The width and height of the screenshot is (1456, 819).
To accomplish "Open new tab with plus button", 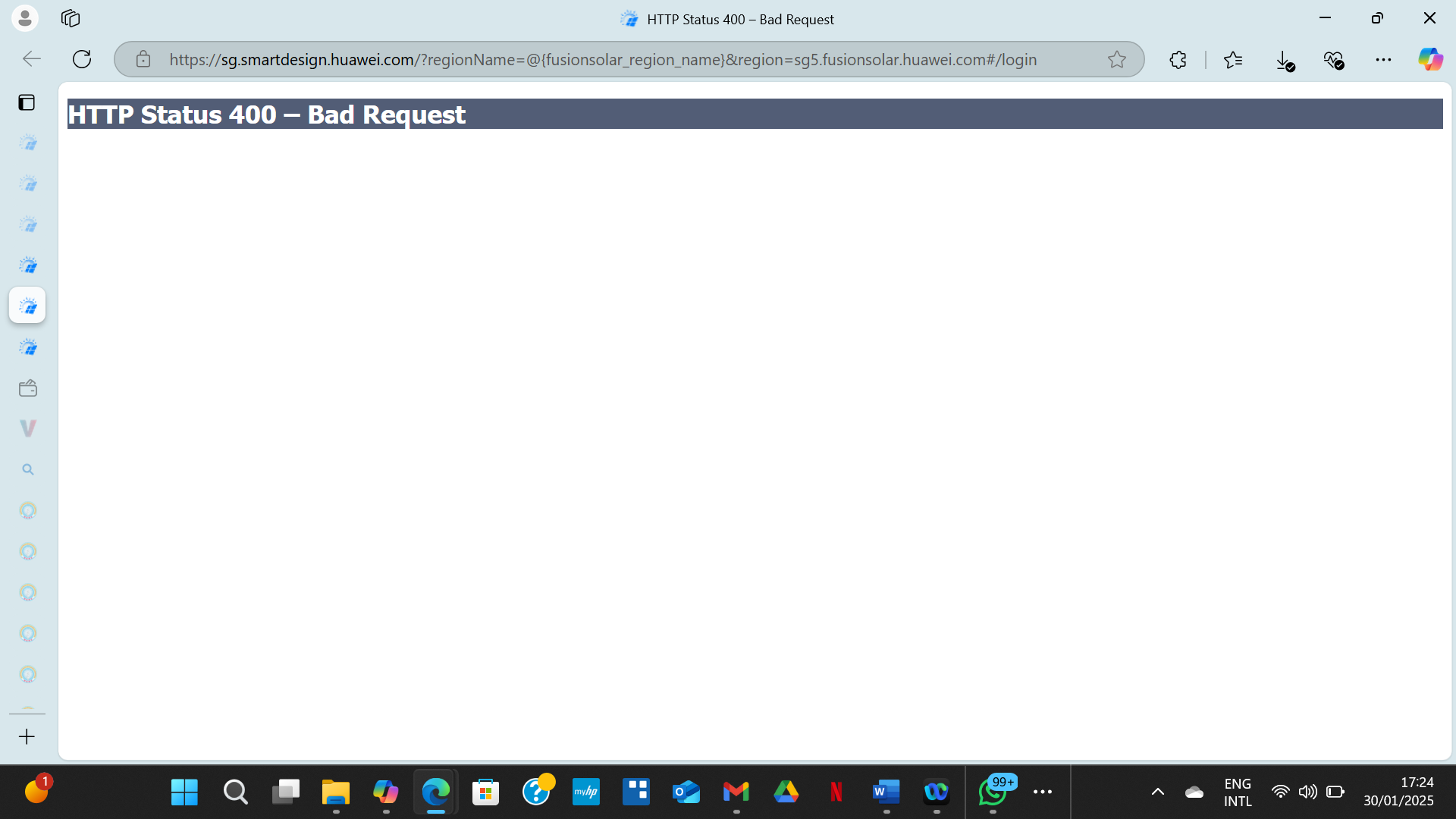I will pos(27,736).
